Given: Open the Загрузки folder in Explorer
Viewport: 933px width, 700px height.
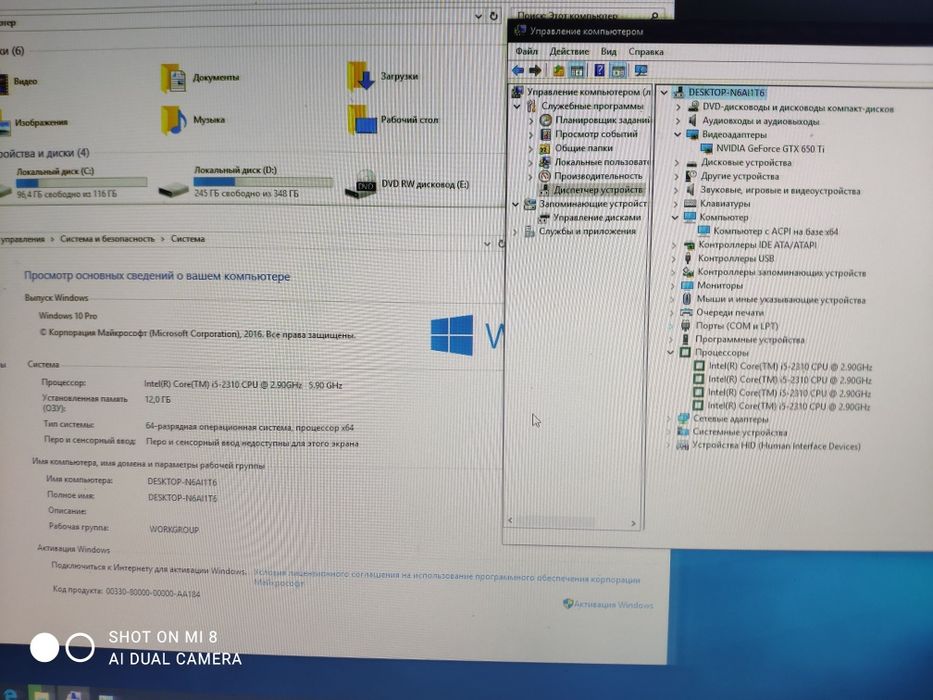Looking at the screenshot, I should tap(383, 77).
